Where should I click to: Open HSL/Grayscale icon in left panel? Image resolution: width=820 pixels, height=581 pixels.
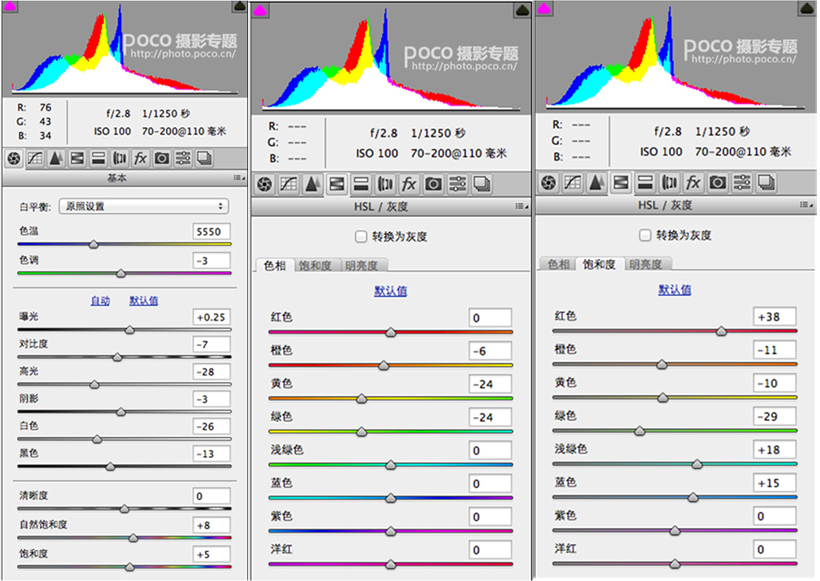(77, 158)
